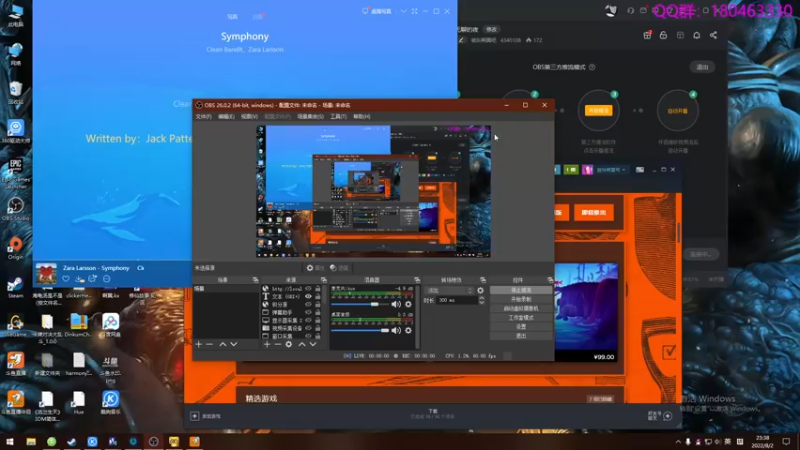This screenshot has width=800, height=450.
Task: Move scene down in OBS scenes list
Action: tap(234, 344)
